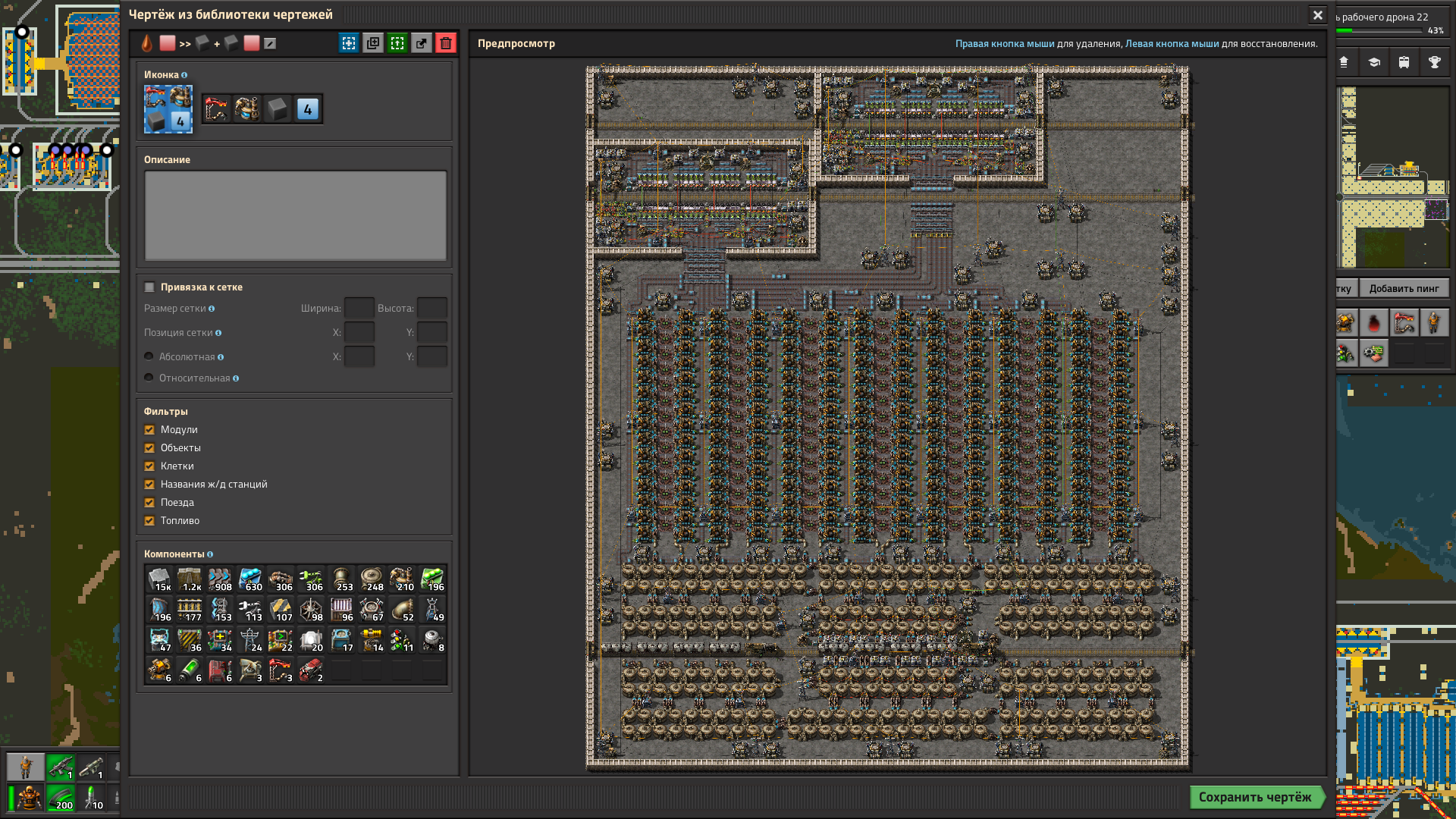Click the minimap in the right panel
Image resolution: width=1456 pixels, height=819 pixels.
[x=1394, y=177]
